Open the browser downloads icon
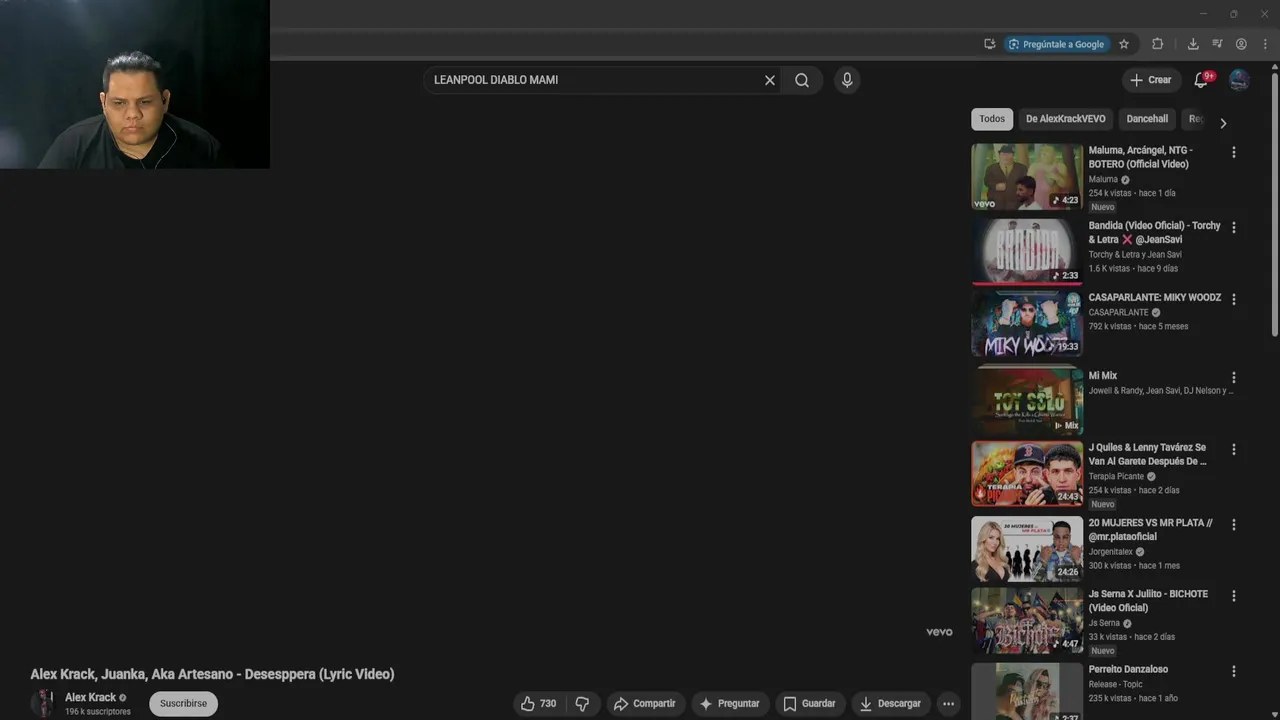1280x720 pixels. [1193, 44]
